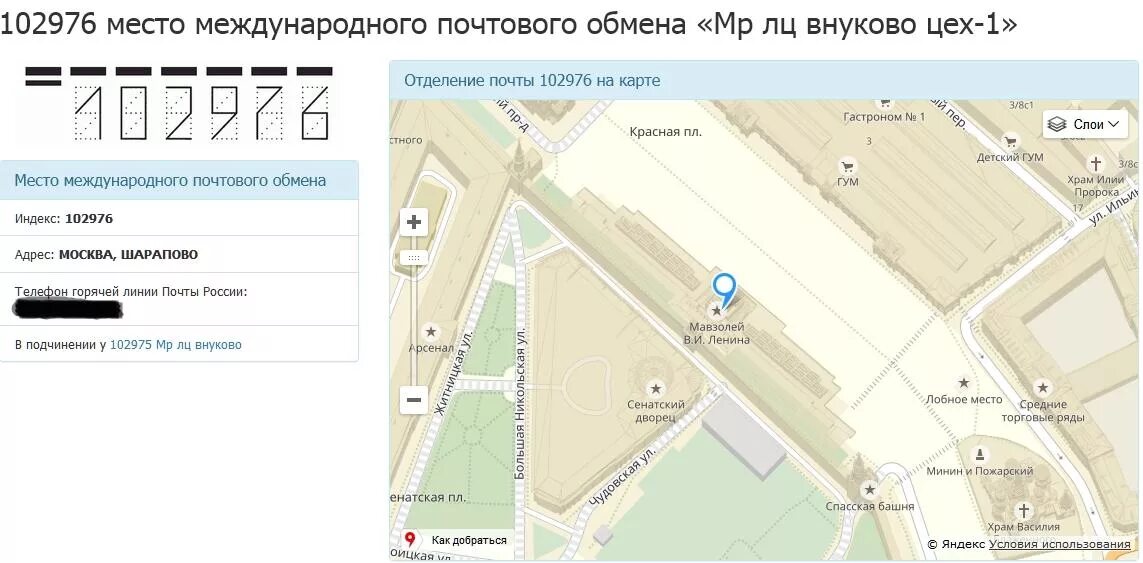Viewport: 1143px width, 563px height.
Task: Click the Лобное место map label
Action: click(x=964, y=400)
